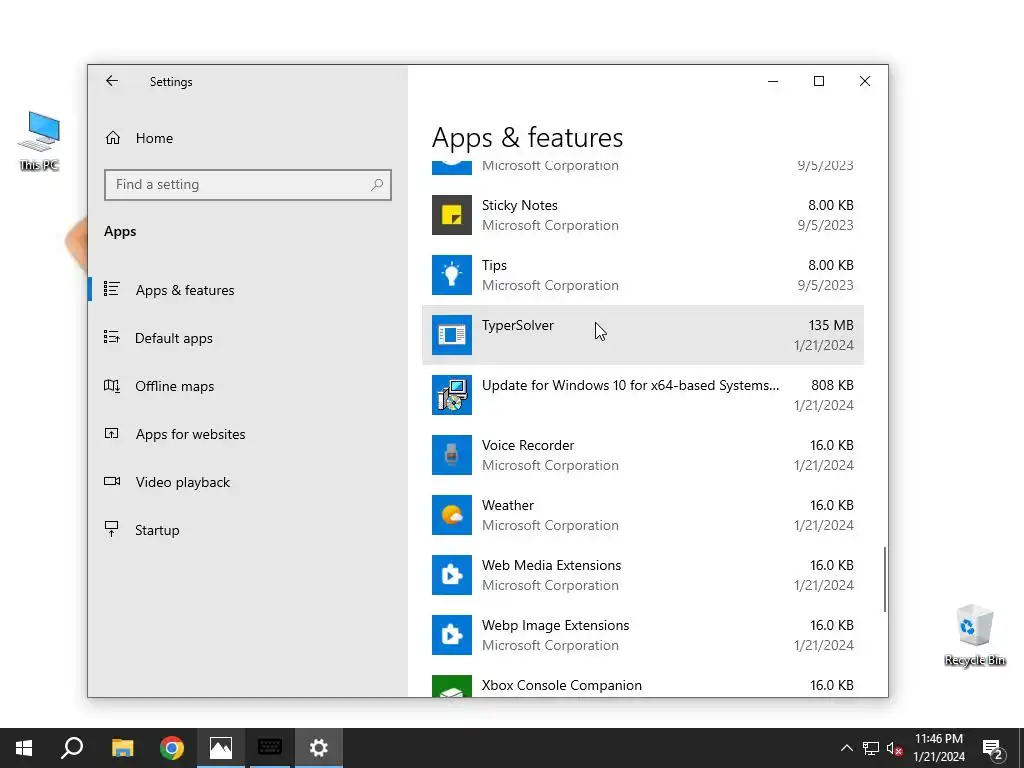
Task: Click the Apps for websites icon
Action: (x=112, y=433)
